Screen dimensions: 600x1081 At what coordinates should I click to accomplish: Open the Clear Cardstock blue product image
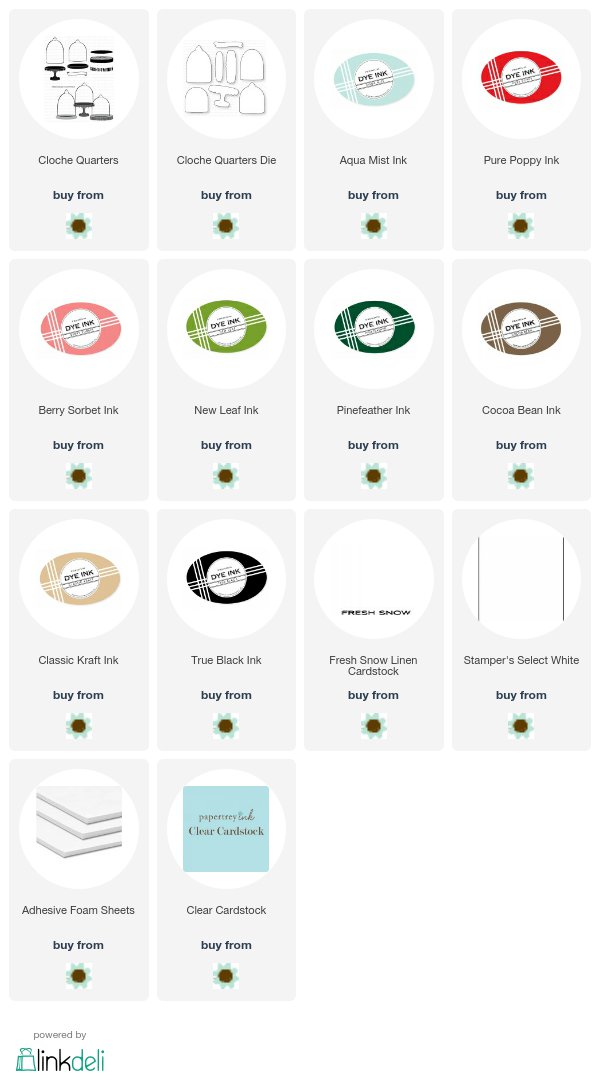pyautogui.click(x=226, y=829)
